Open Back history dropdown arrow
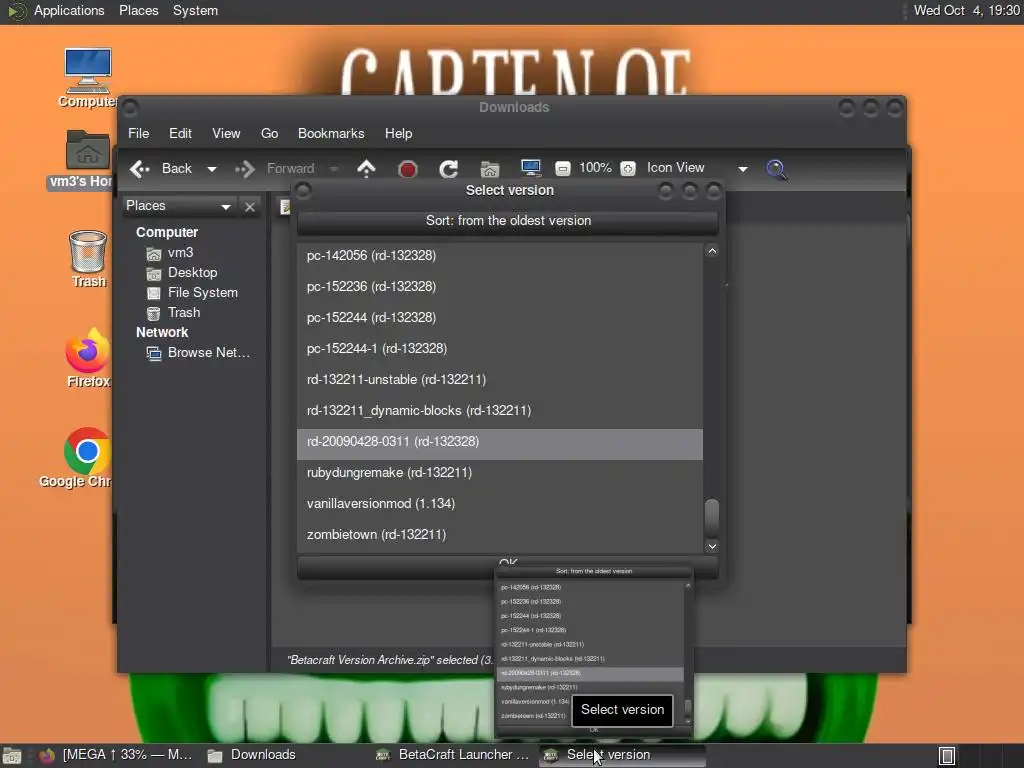 212,169
